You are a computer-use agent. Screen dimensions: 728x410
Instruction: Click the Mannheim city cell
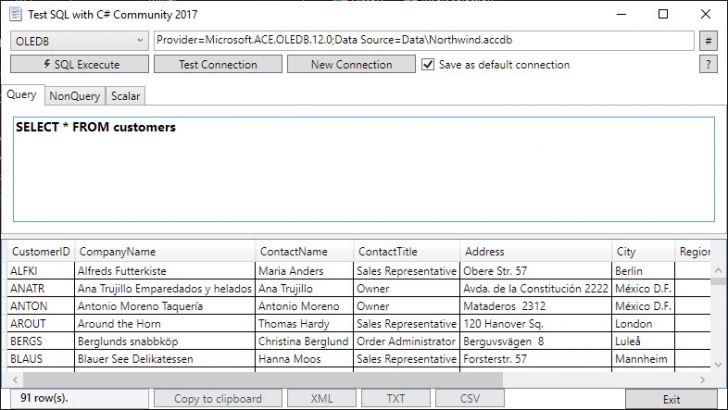(x=643, y=359)
